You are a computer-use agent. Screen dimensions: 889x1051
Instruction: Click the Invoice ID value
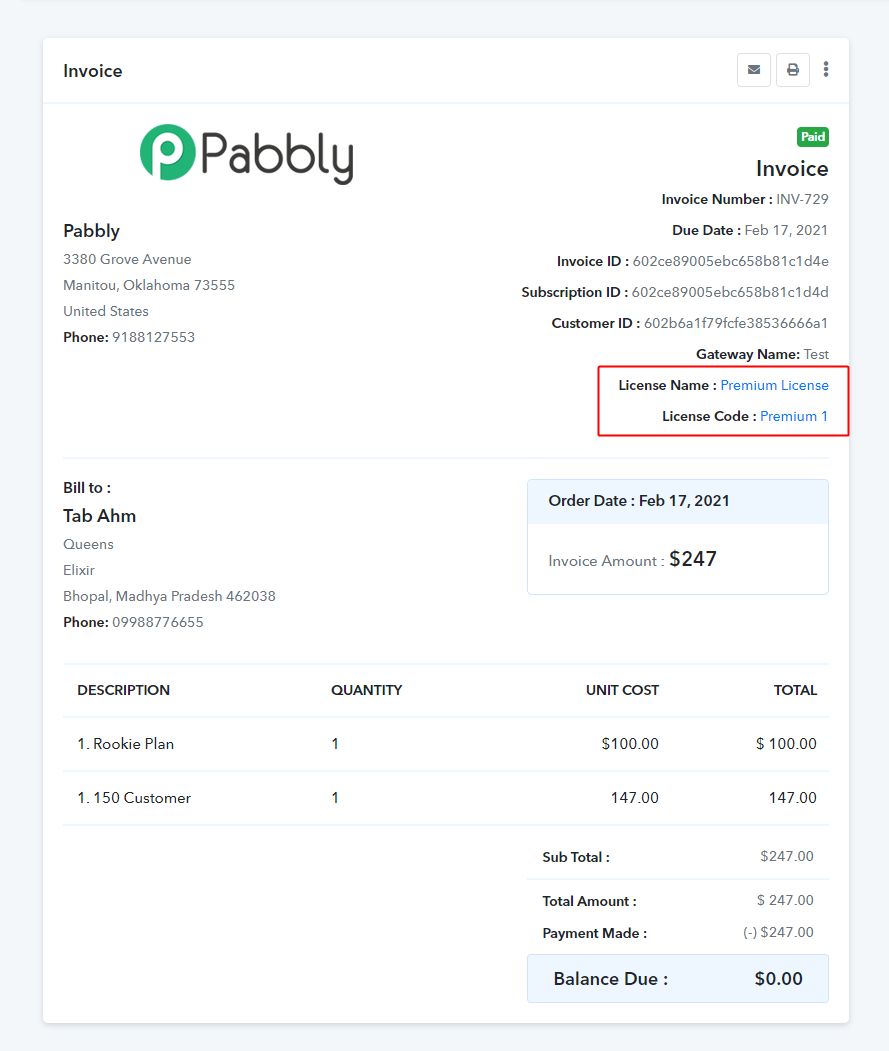[730, 261]
